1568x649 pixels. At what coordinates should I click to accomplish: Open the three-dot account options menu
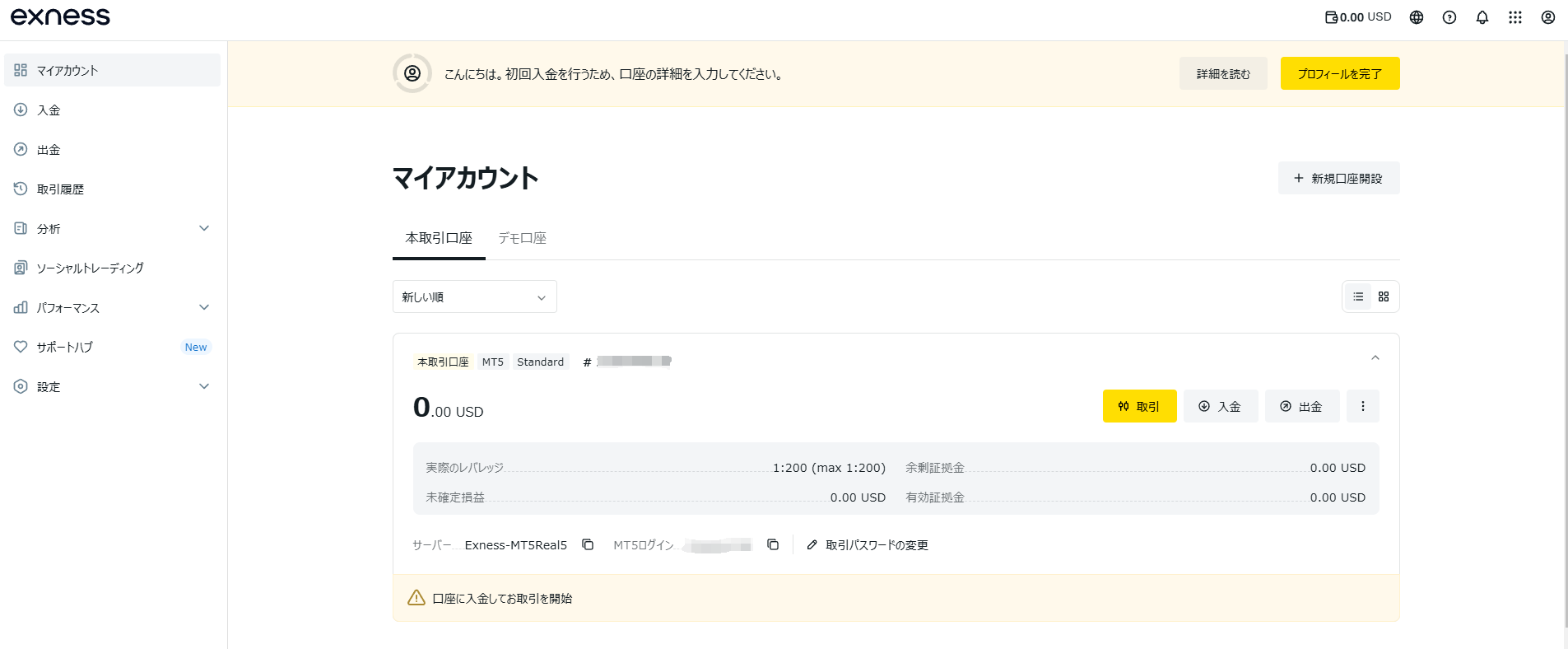pos(1363,406)
